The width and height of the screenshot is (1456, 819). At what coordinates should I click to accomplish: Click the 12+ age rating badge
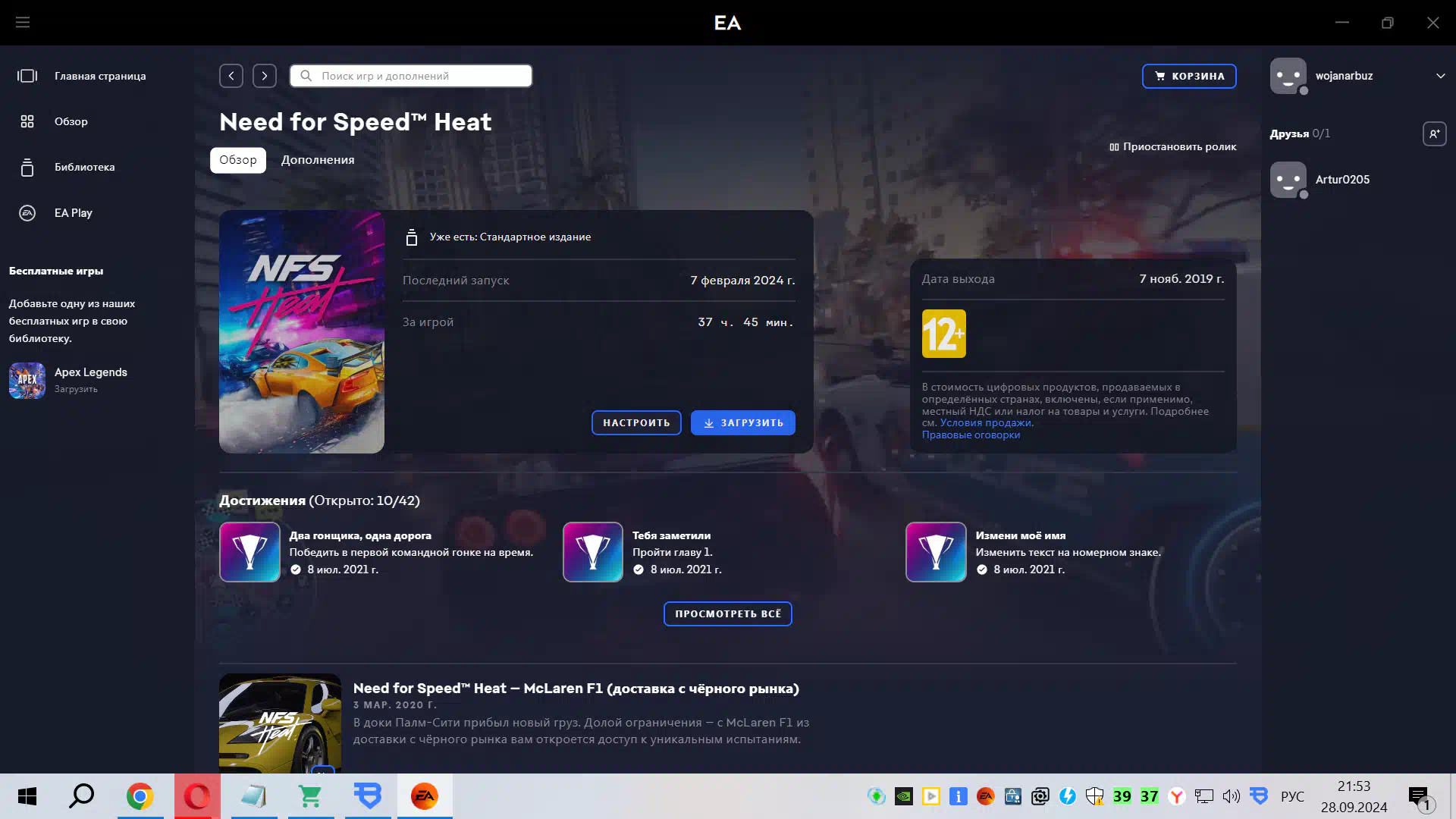point(944,334)
